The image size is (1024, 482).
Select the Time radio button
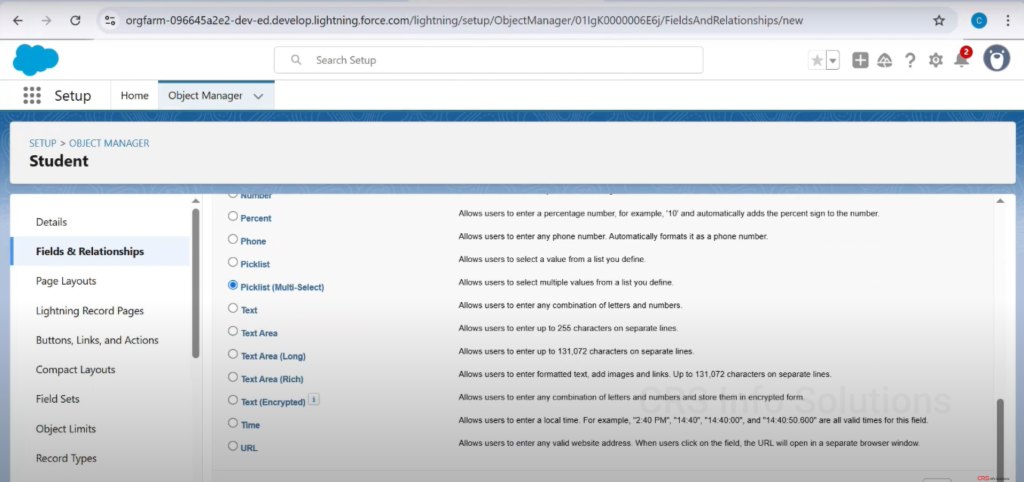click(x=233, y=423)
